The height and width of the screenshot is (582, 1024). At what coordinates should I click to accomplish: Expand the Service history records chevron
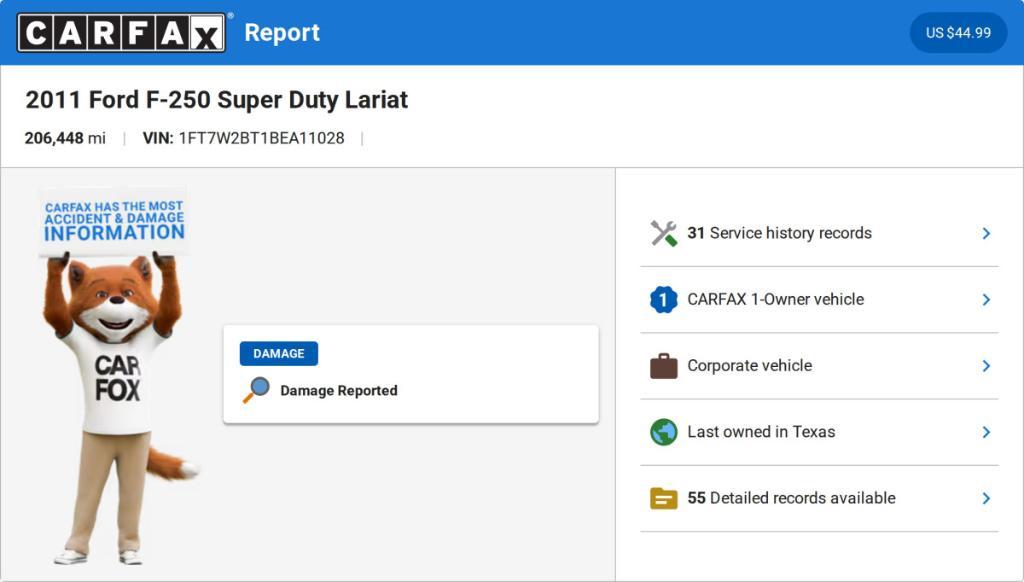tap(986, 233)
